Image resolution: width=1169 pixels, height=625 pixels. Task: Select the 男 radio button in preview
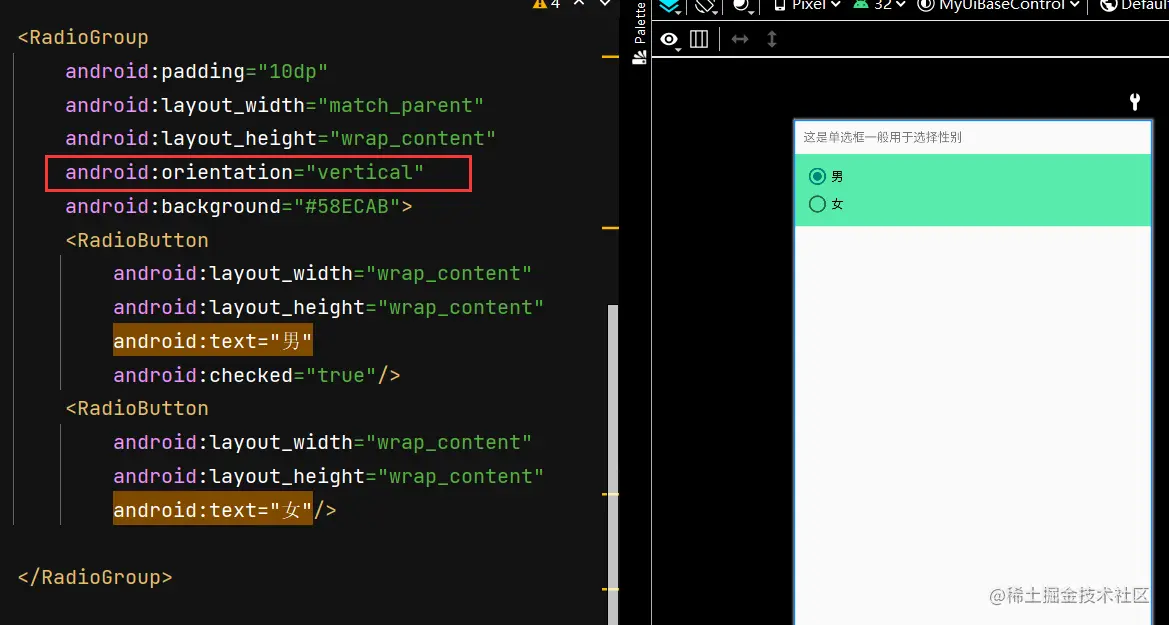tap(825, 176)
